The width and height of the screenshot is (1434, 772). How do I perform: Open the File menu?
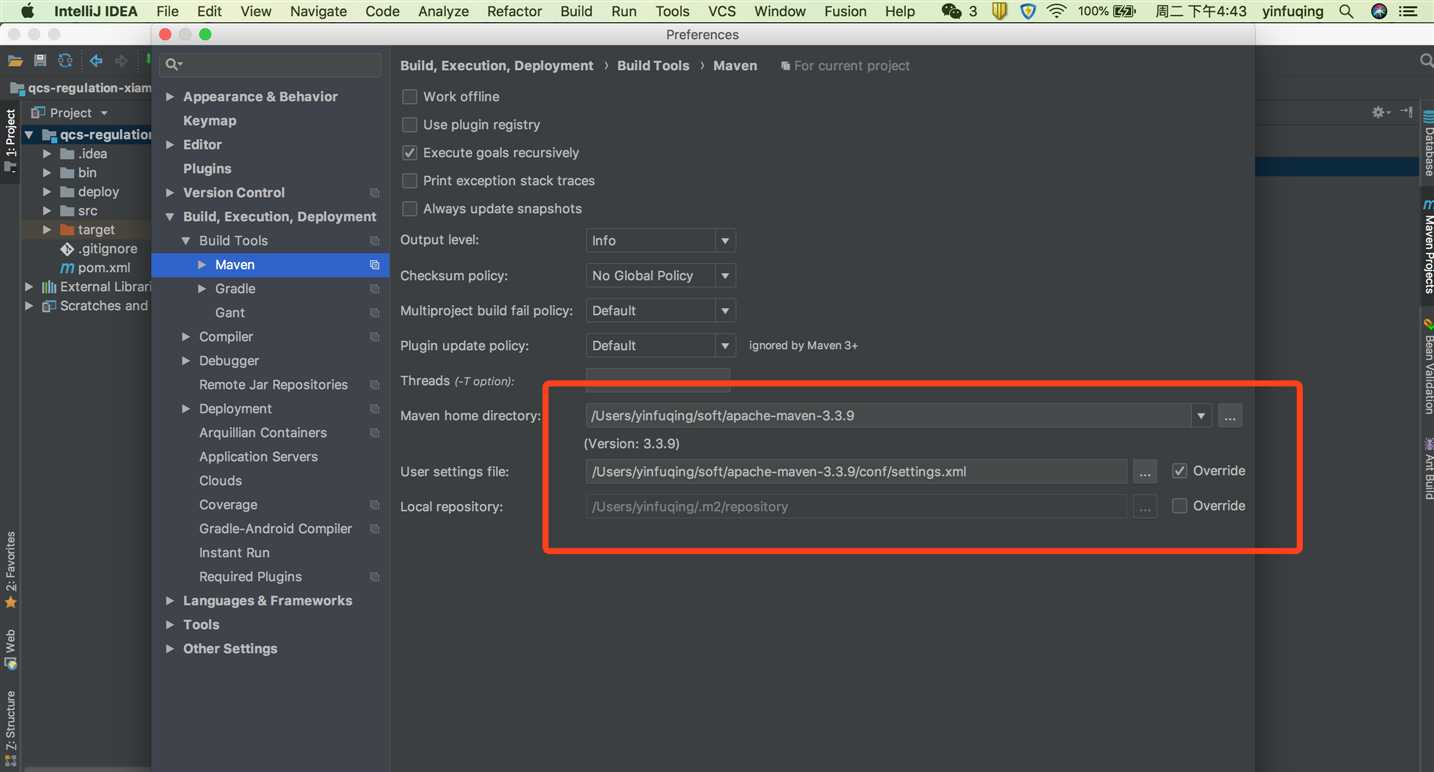tap(168, 11)
